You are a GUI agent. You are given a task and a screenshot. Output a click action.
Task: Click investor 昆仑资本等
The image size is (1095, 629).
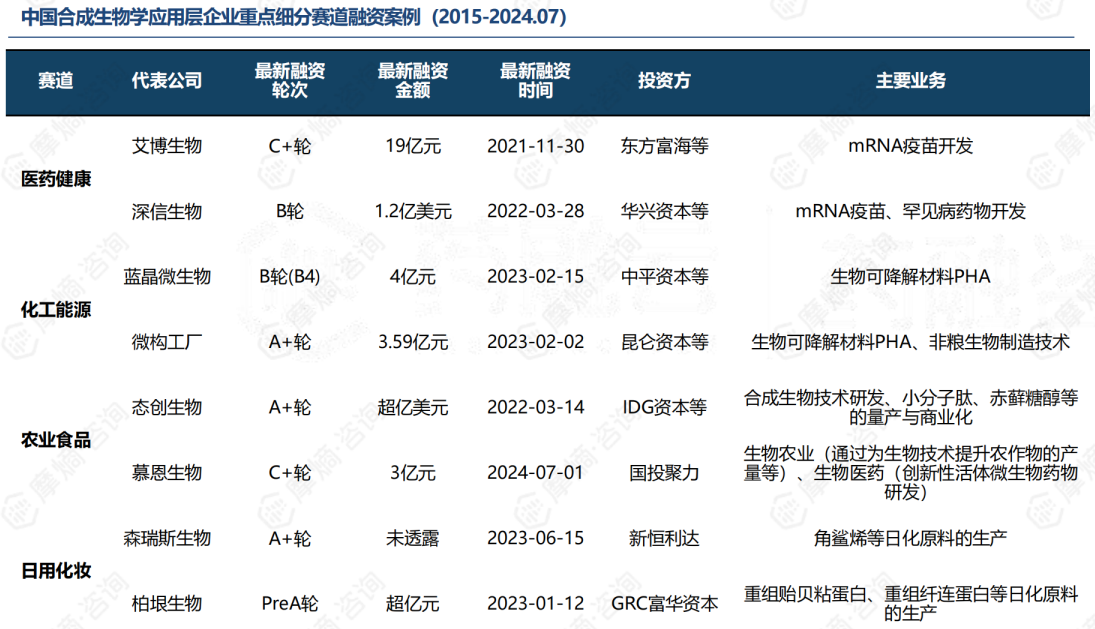pos(664,342)
